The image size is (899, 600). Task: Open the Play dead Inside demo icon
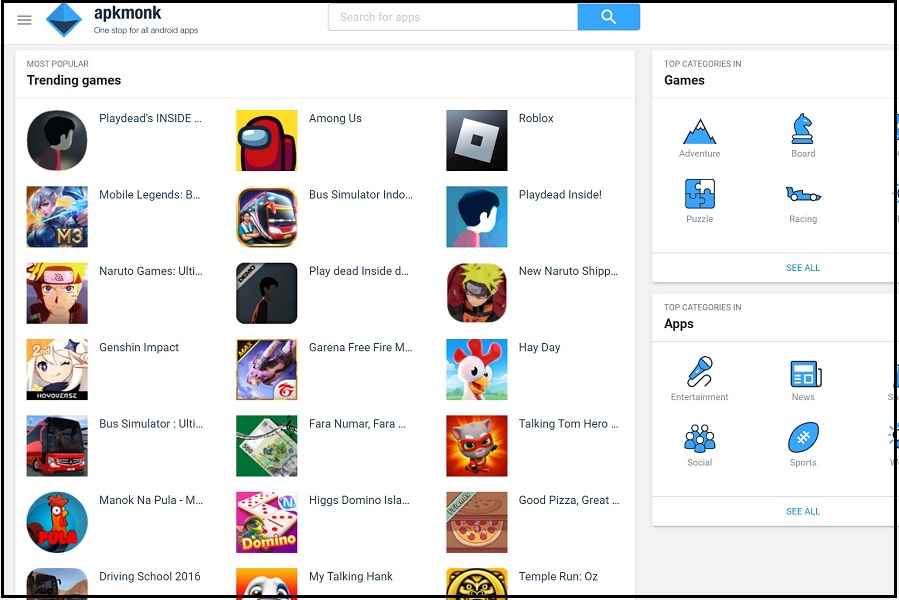coord(267,293)
